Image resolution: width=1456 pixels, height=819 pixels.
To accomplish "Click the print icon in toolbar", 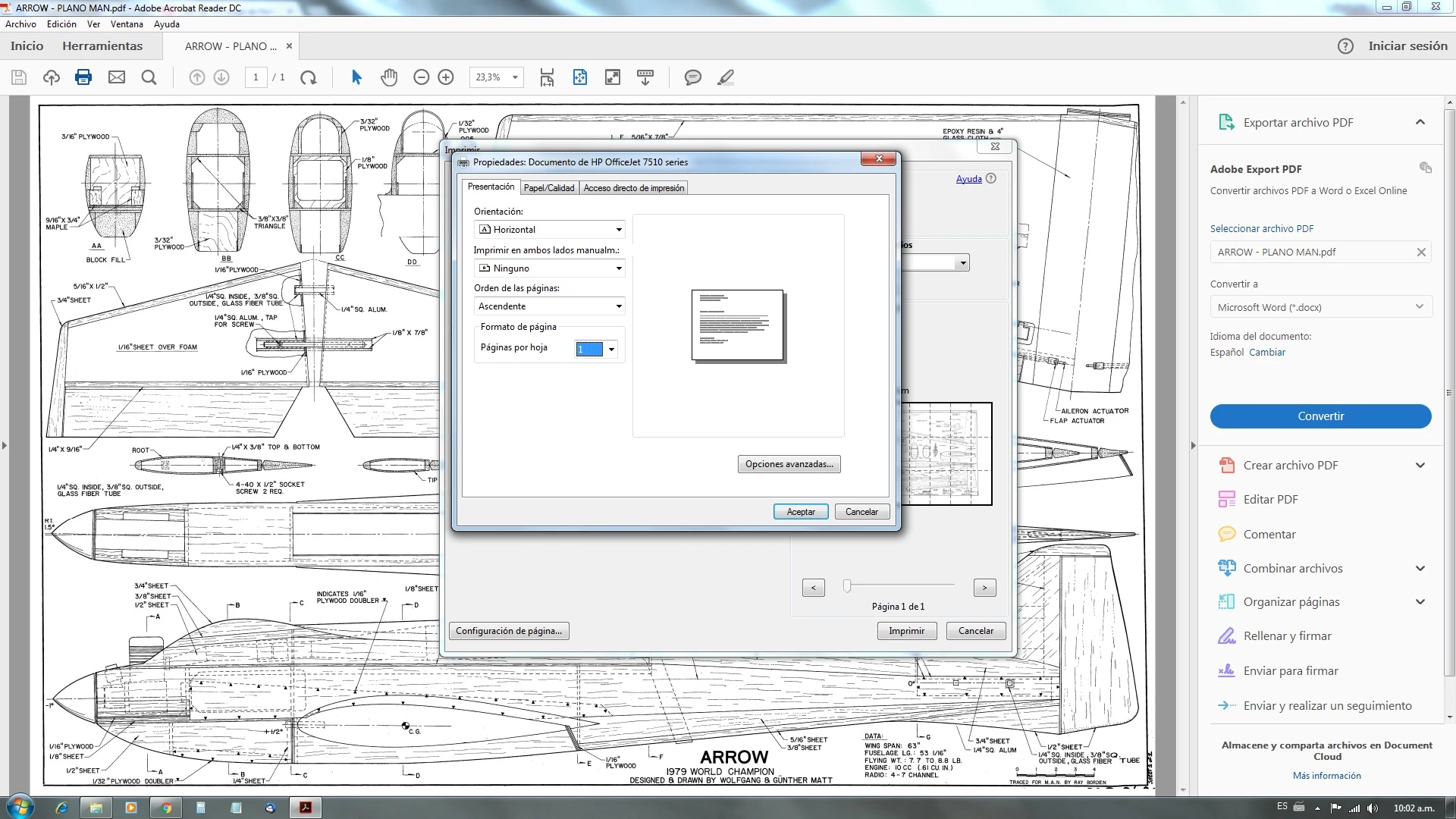I will click(83, 77).
